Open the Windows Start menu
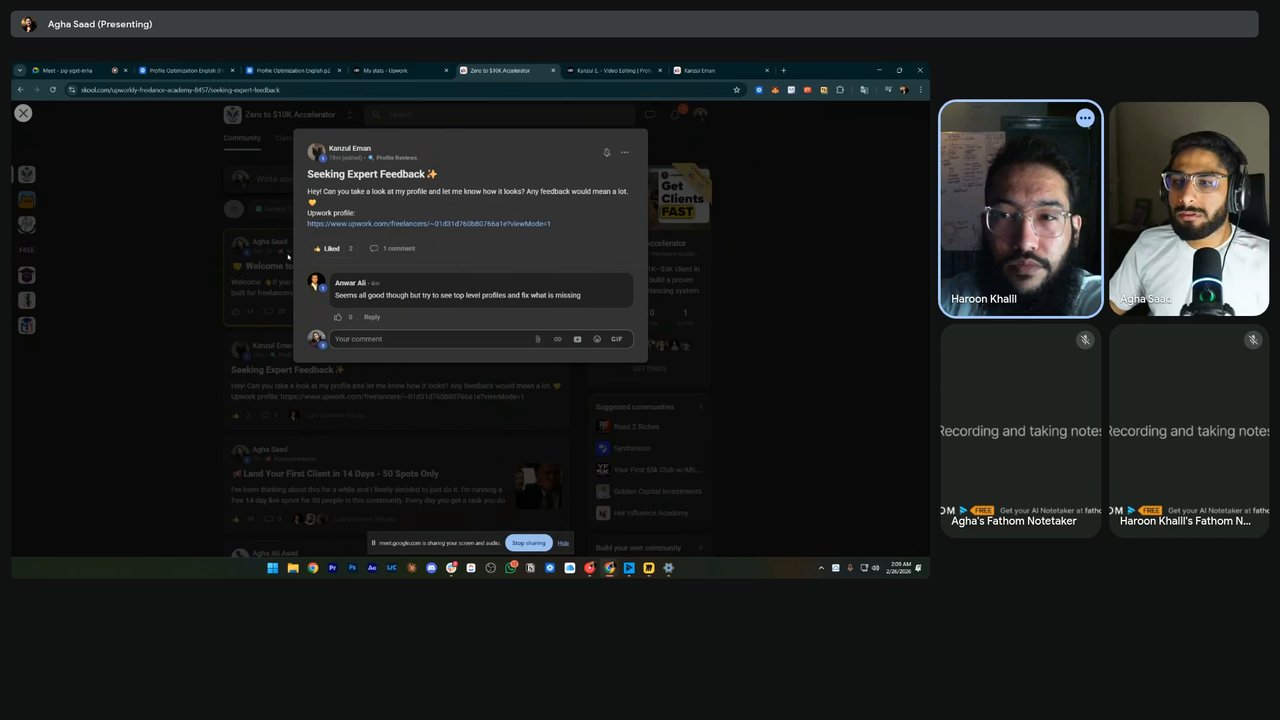Screen dimensions: 1280x720 pos(272,568)
